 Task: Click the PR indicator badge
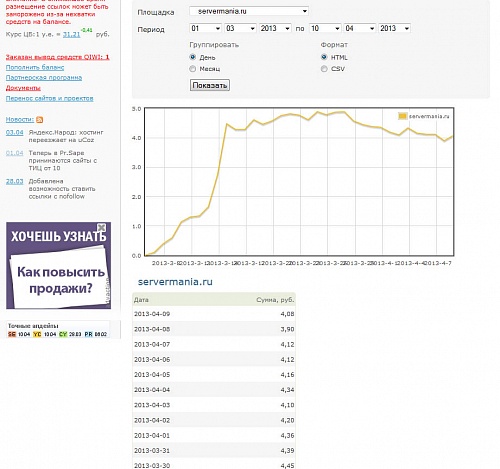(x=88, y=334)
